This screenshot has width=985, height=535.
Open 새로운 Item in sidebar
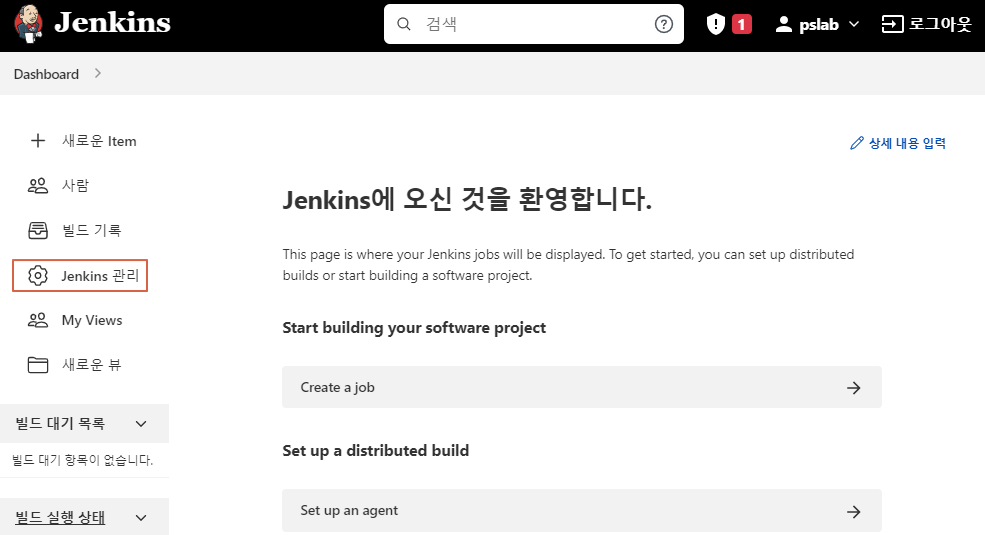99,141
